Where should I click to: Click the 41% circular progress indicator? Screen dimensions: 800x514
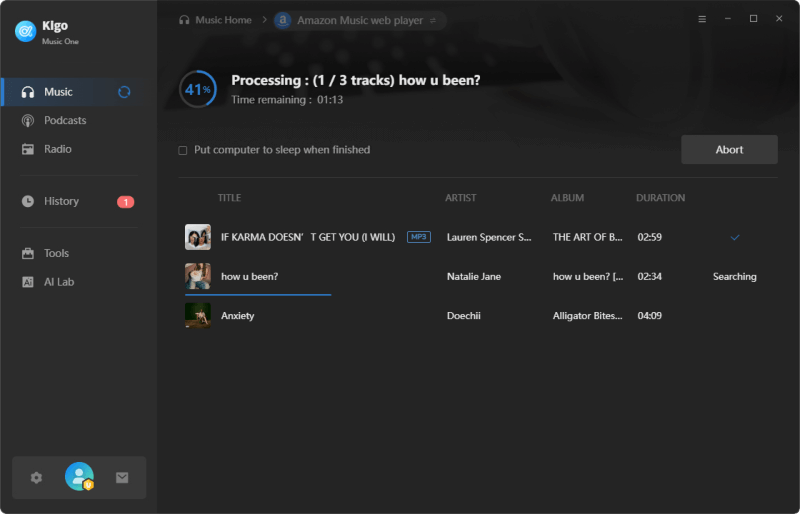click(198, 89)
